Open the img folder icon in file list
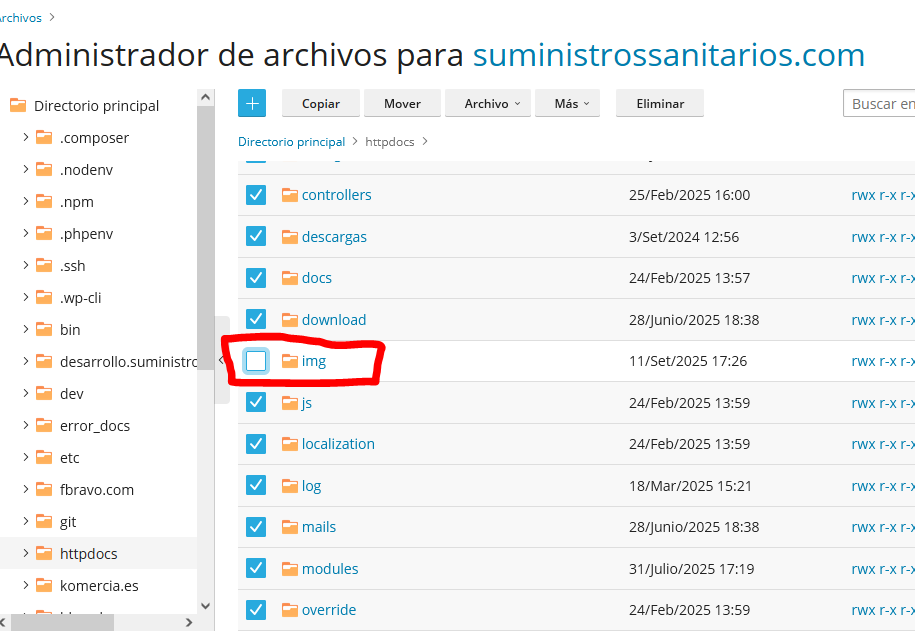915x637 pixels. point(288,361)
